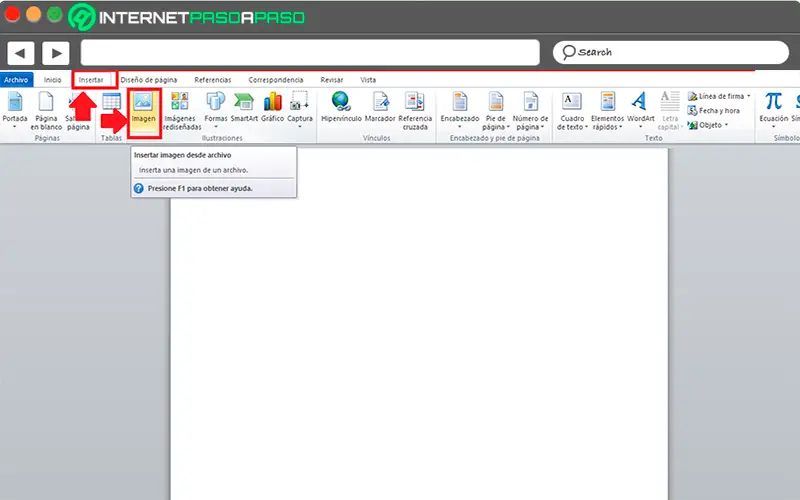Image resolution: width=800 pixels, height=500 pixels.
Task: Click the Objeto insert button
Action: coord(706,124)
